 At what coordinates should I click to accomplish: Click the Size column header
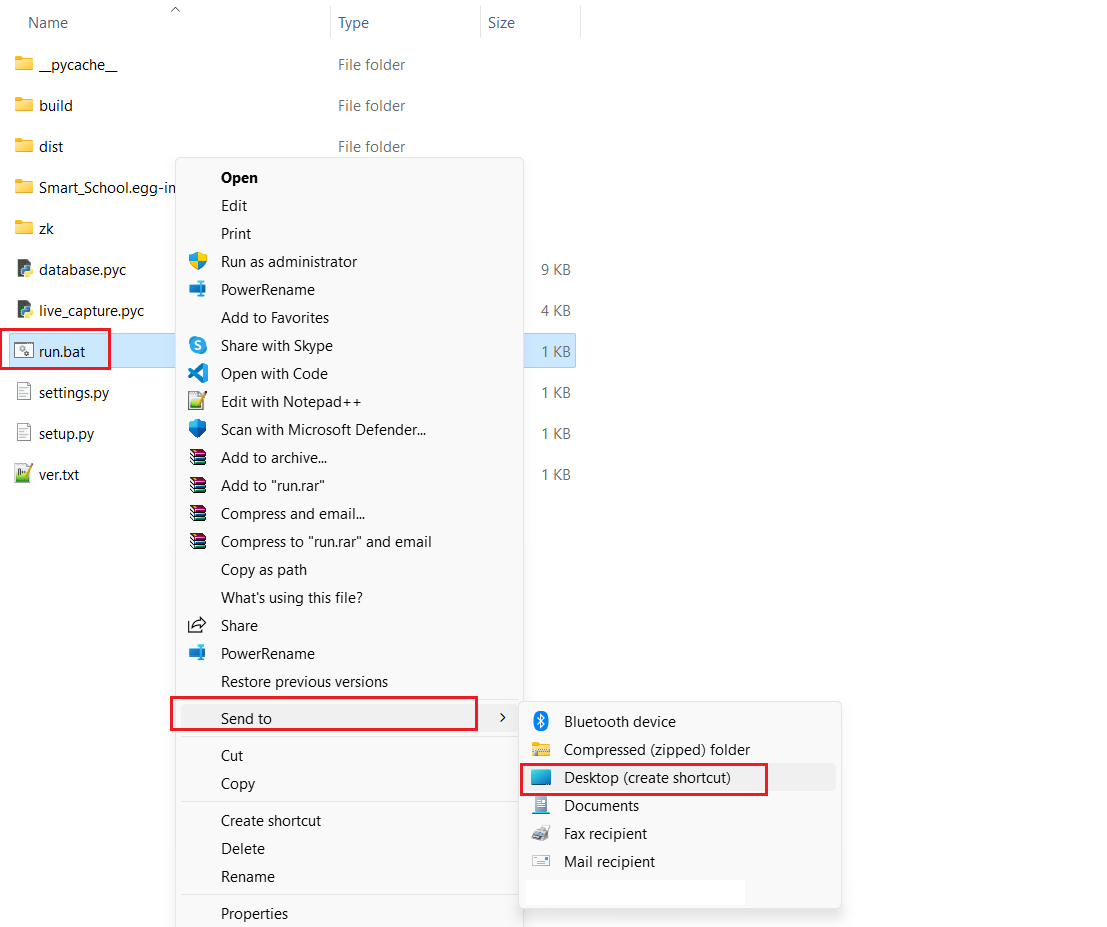tap(501, 22)
